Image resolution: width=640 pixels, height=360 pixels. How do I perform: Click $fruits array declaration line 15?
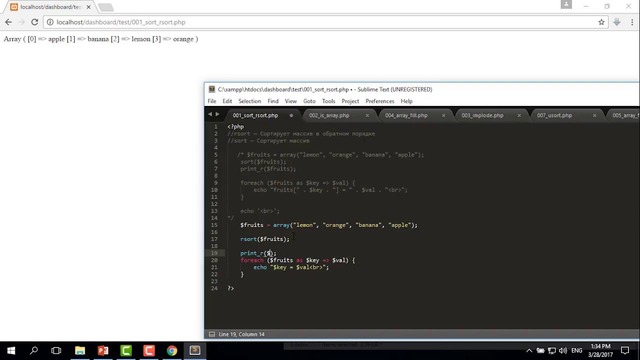coord(329,225)
